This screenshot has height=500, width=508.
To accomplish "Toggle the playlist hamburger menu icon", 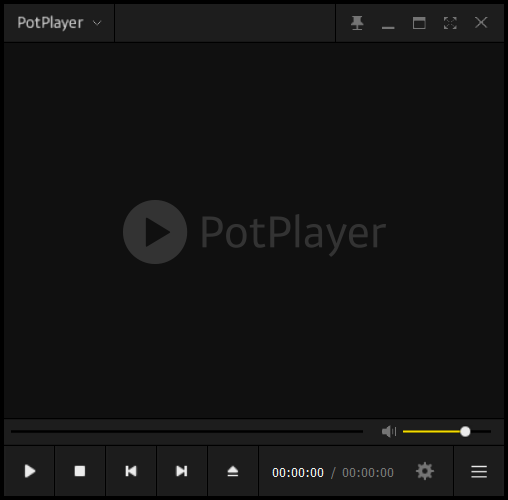I will click(x=479, y=471).
